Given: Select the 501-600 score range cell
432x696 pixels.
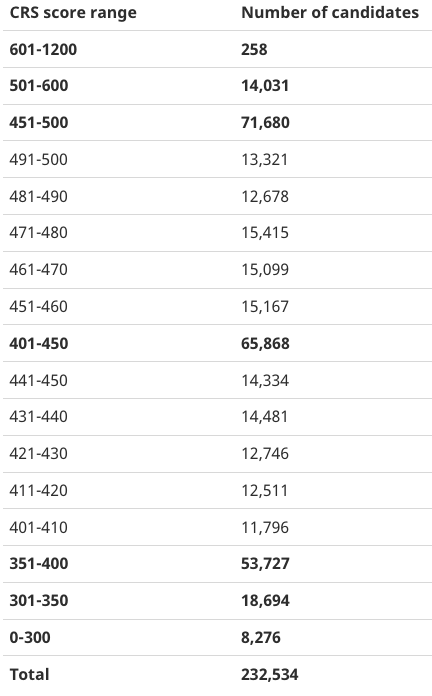Looking at the screenshot, I should point(39,86).
